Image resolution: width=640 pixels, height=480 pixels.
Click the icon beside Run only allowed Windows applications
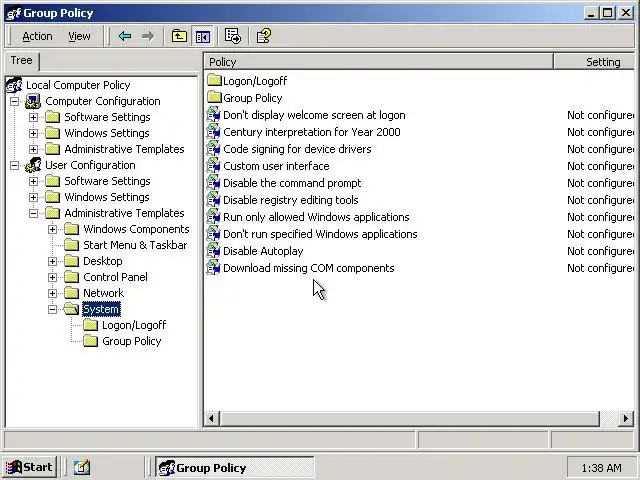pyautogui.click(x=213, y=217)
